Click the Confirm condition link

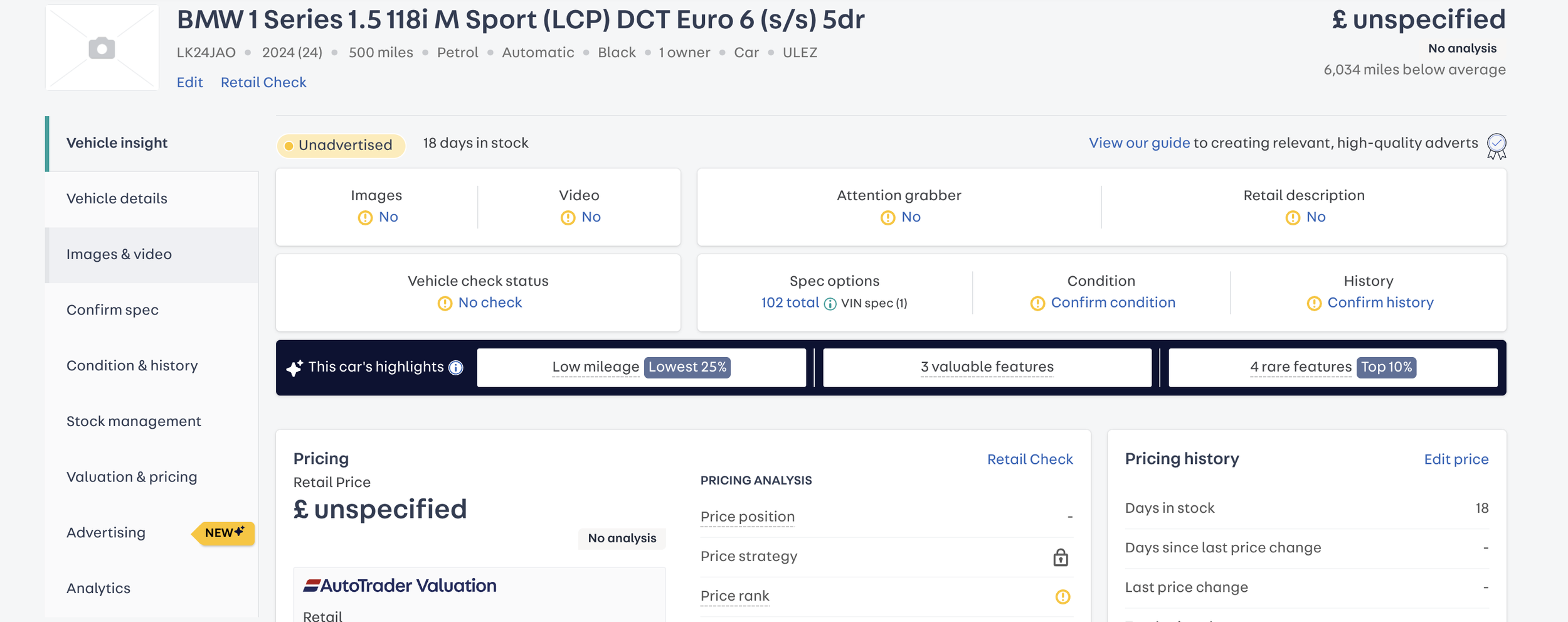point(1113,303)
